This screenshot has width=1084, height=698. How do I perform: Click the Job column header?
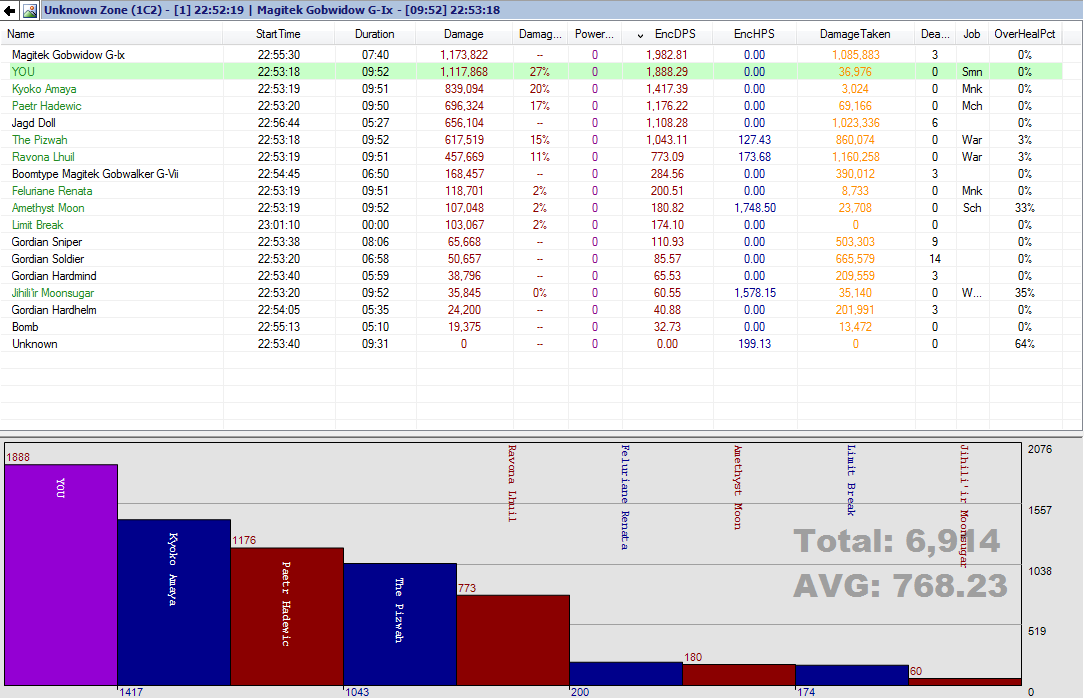pyautogui.click(x=972, y=34)
